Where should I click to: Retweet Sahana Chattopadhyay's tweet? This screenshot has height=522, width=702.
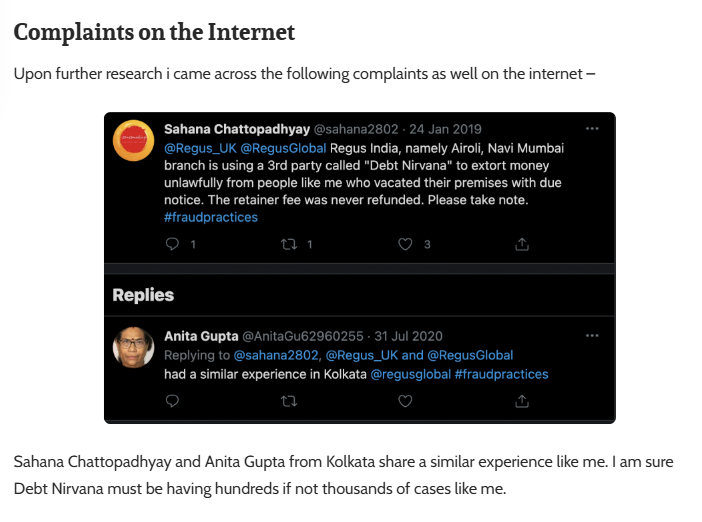point(289,244)
